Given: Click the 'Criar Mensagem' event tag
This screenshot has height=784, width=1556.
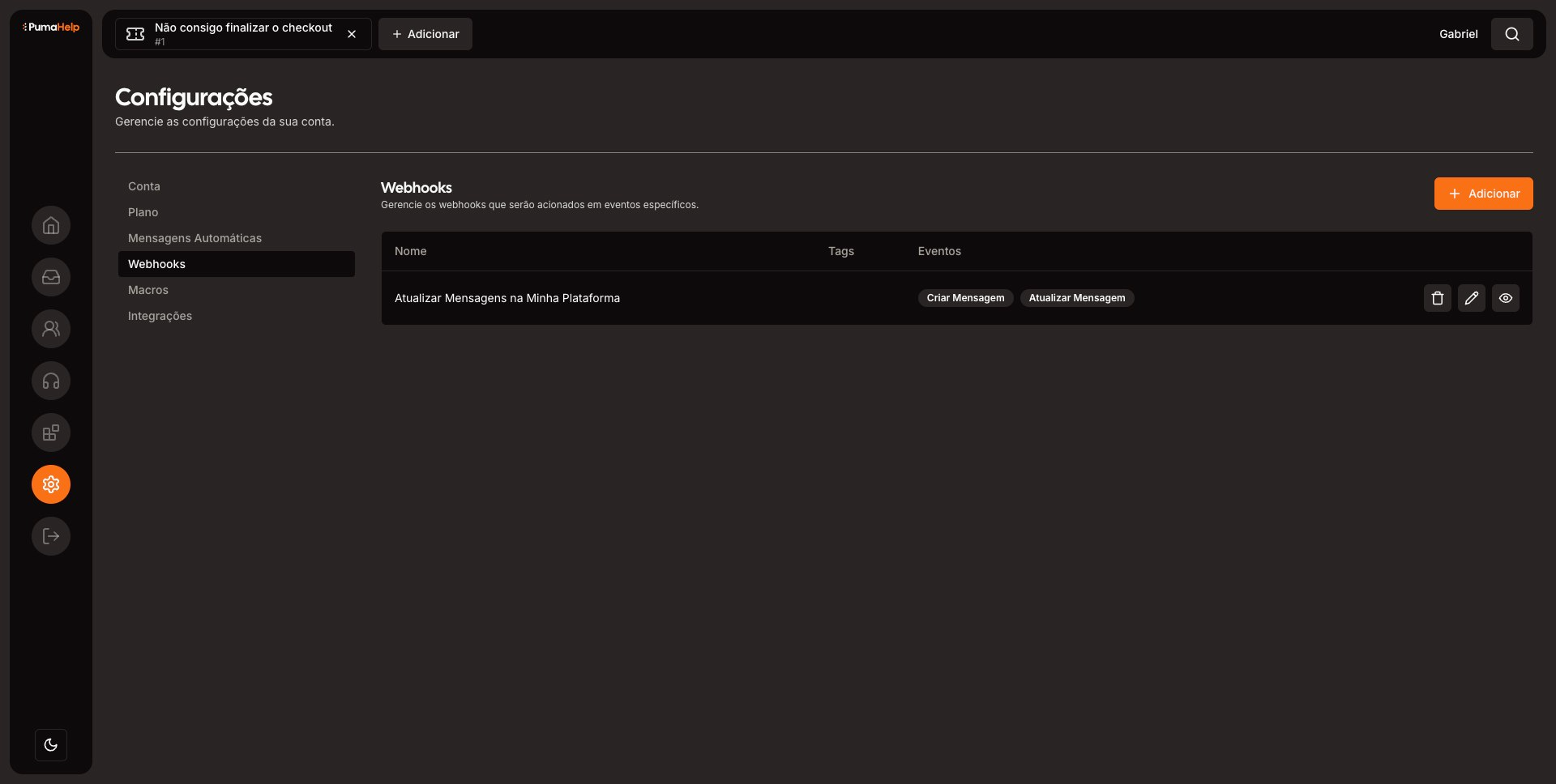Looking at the screenshot, I should tap(965, 298).
